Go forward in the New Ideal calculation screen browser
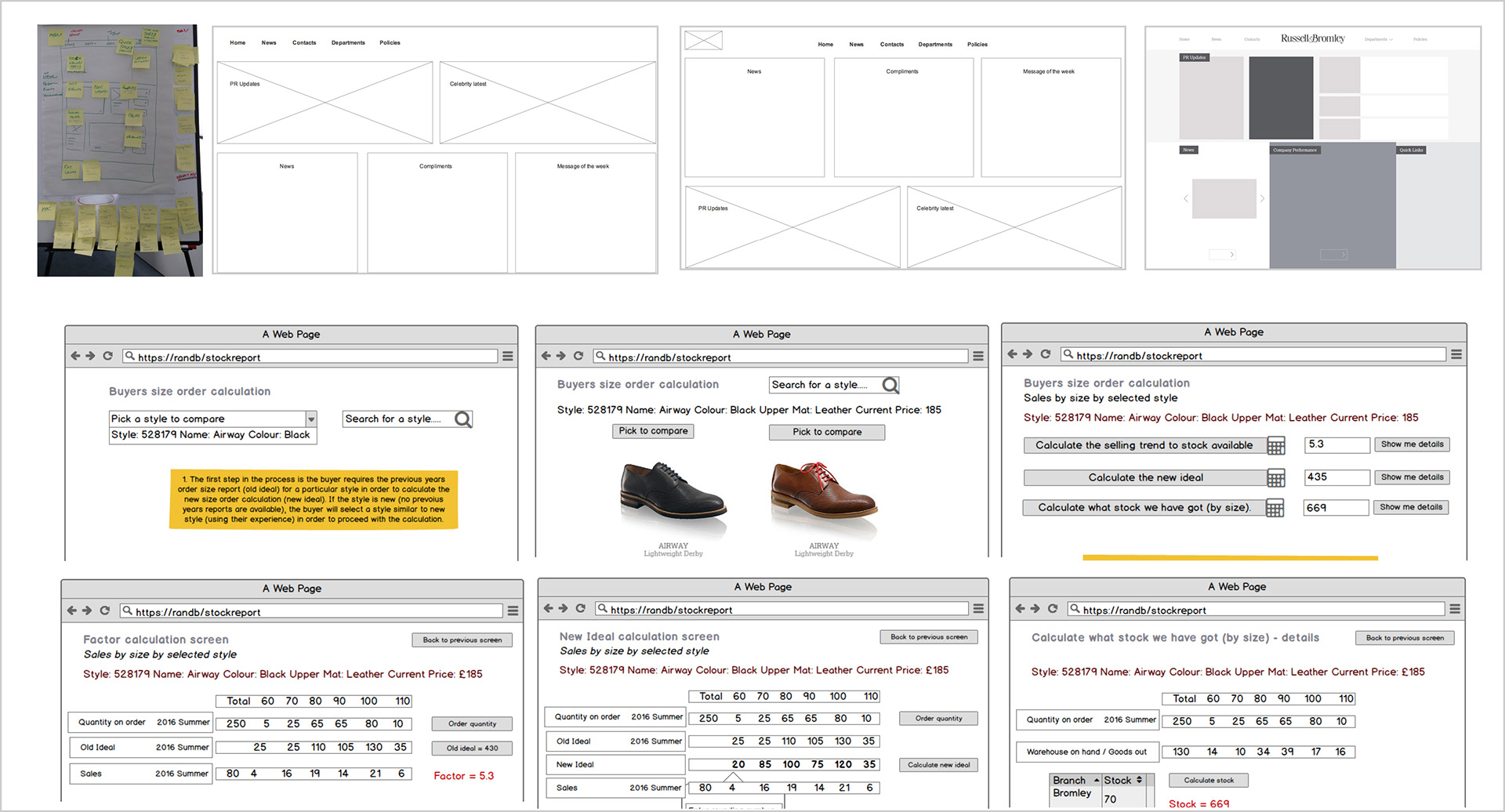 pos(563,608)
